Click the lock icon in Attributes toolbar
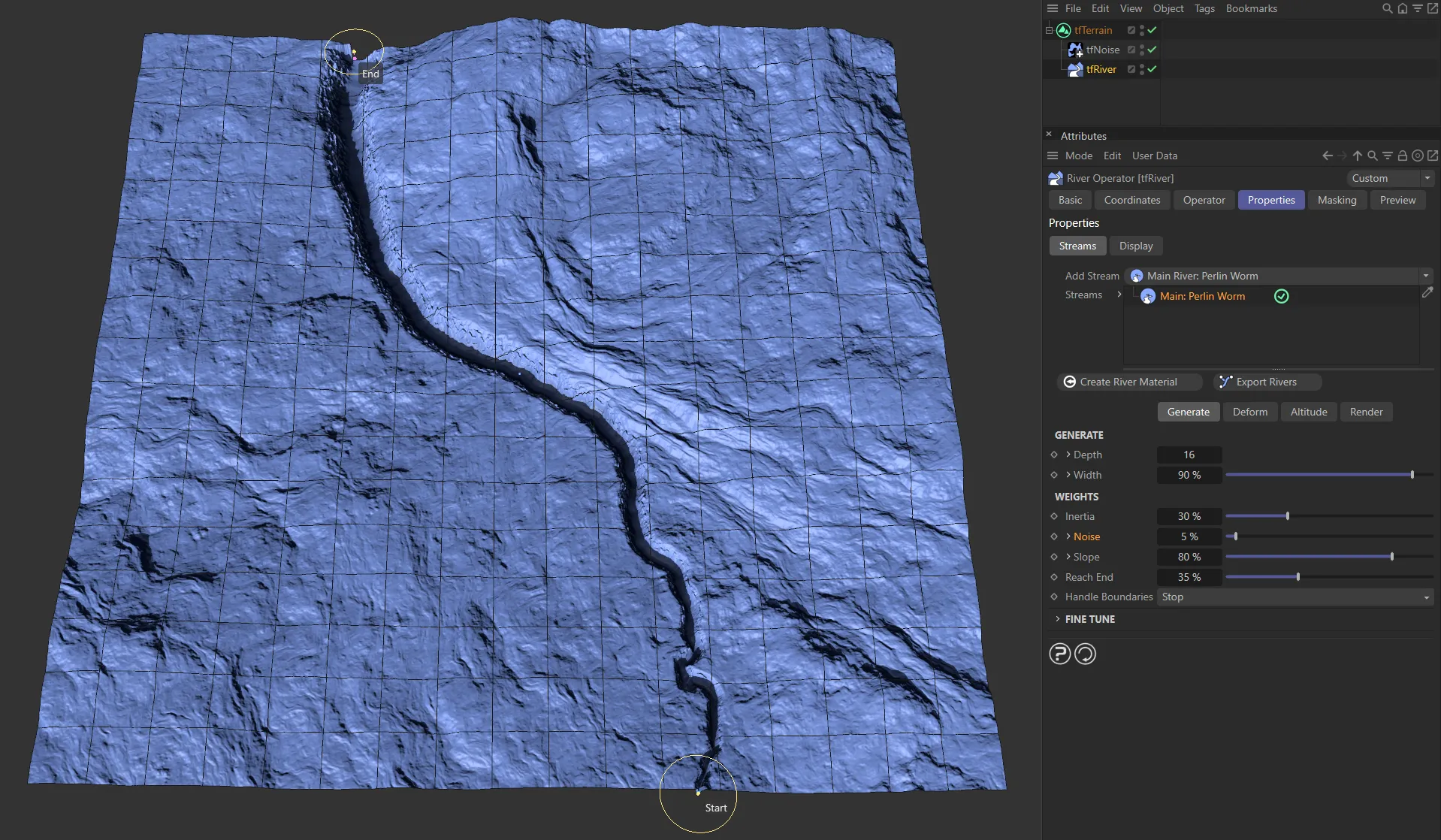 1402,156
